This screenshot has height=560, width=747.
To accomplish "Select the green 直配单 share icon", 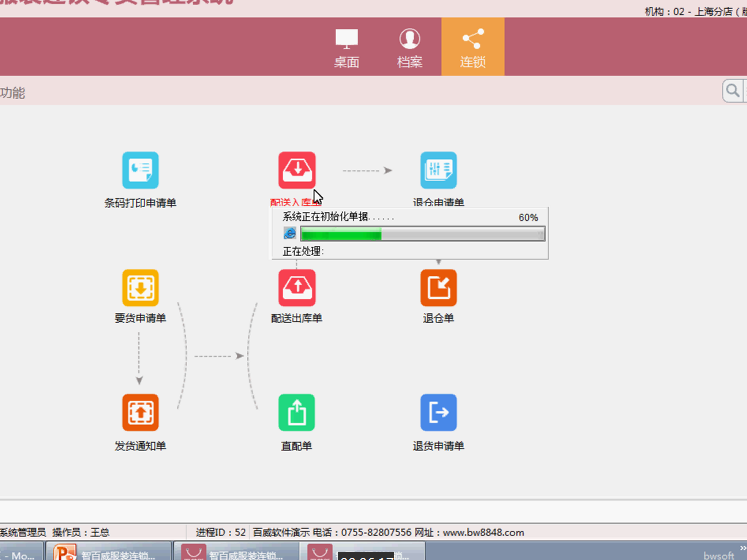I will tap(297, 412).
